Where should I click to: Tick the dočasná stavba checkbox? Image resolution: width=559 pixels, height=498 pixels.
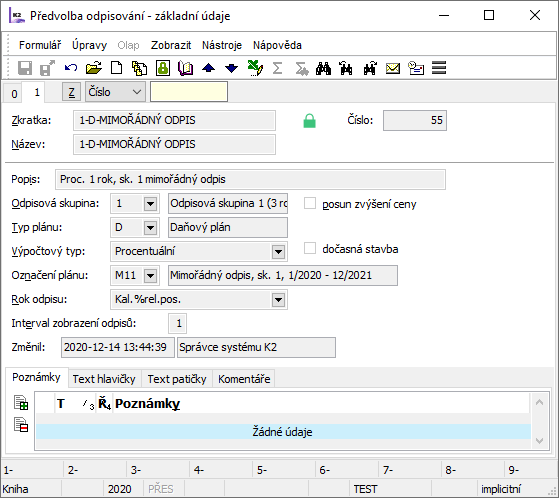[x=310, y=248]
